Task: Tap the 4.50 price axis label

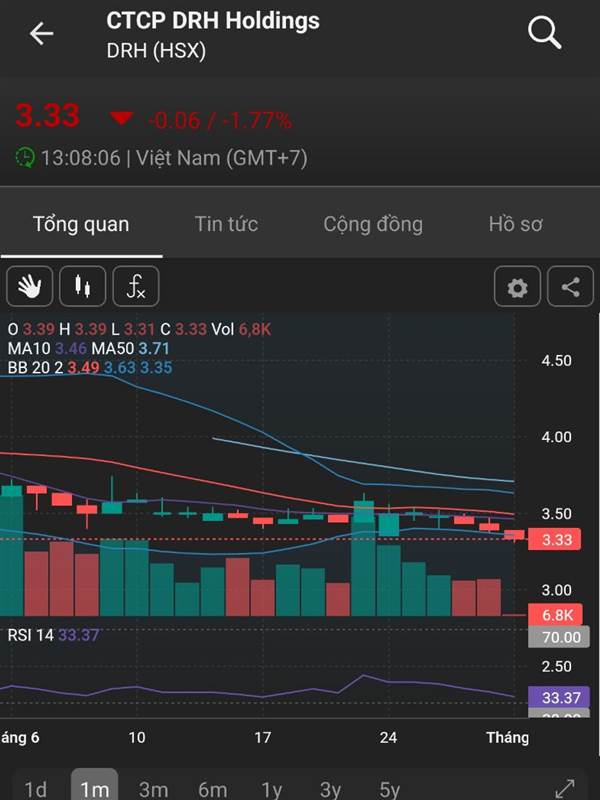Action: click(557, 361)
